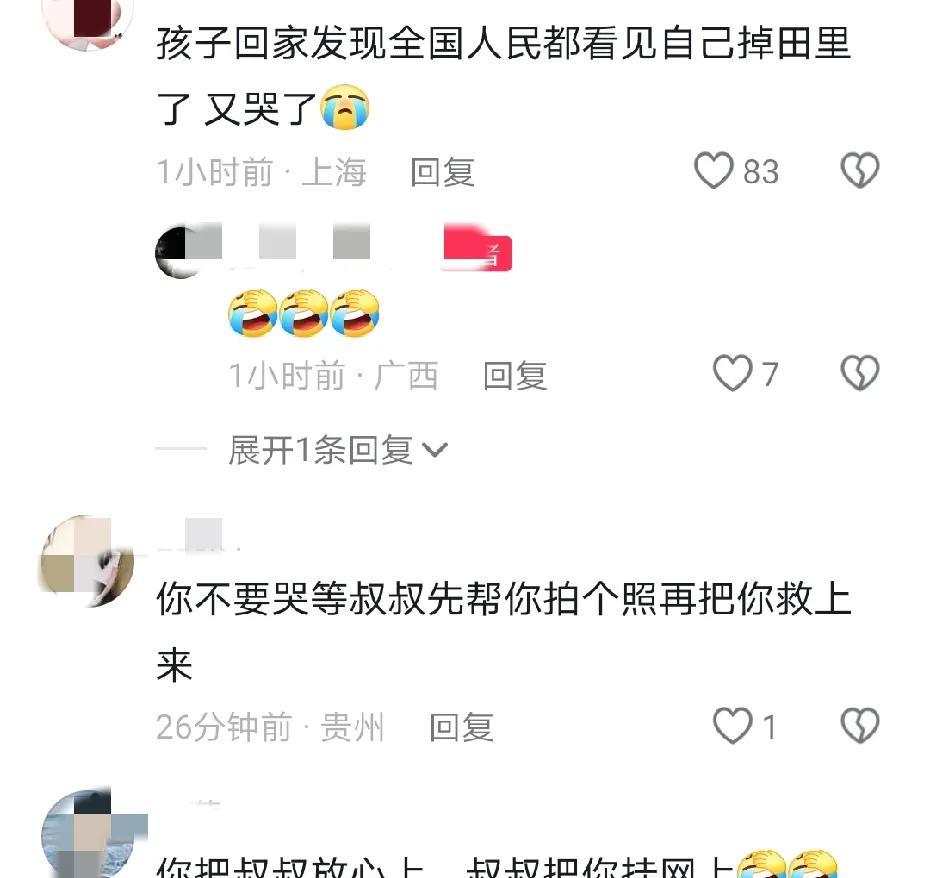Dislike the Shanghai comment via broken heart
The height and width of the screenshot is (878, 930).
pyautogui.click(x=859, y=171)
